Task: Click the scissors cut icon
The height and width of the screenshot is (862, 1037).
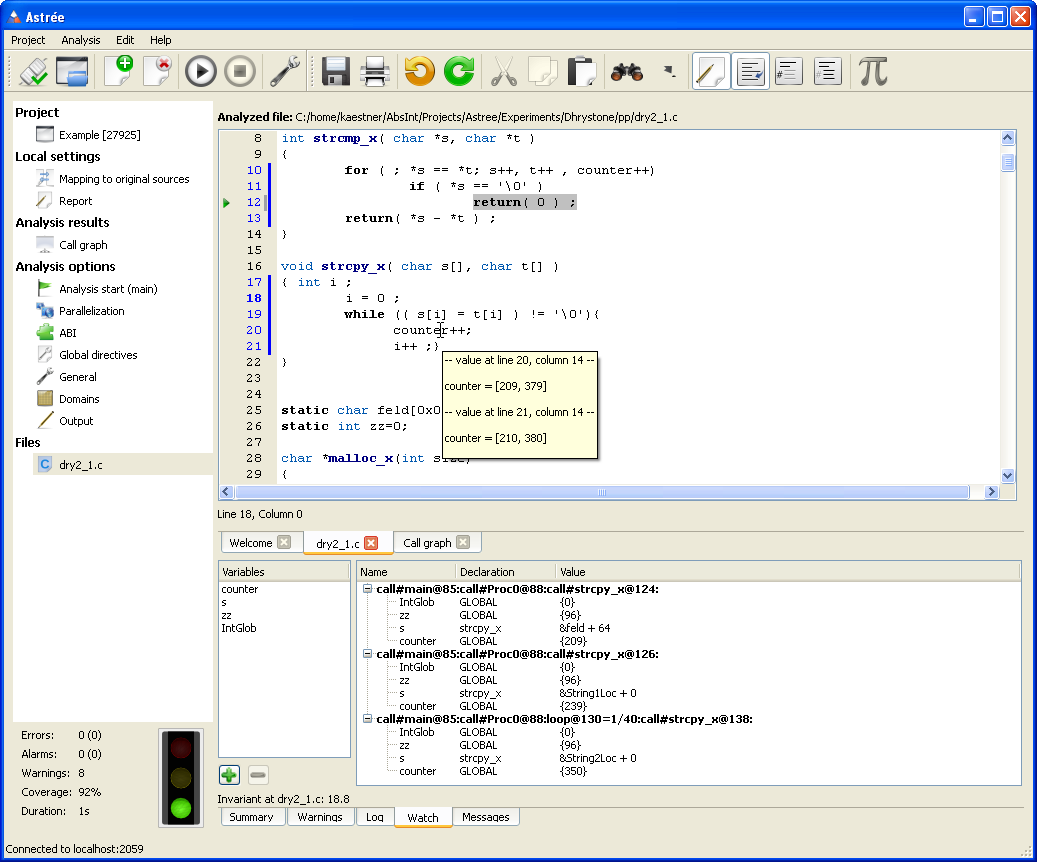Action: (x=504, y=71)
